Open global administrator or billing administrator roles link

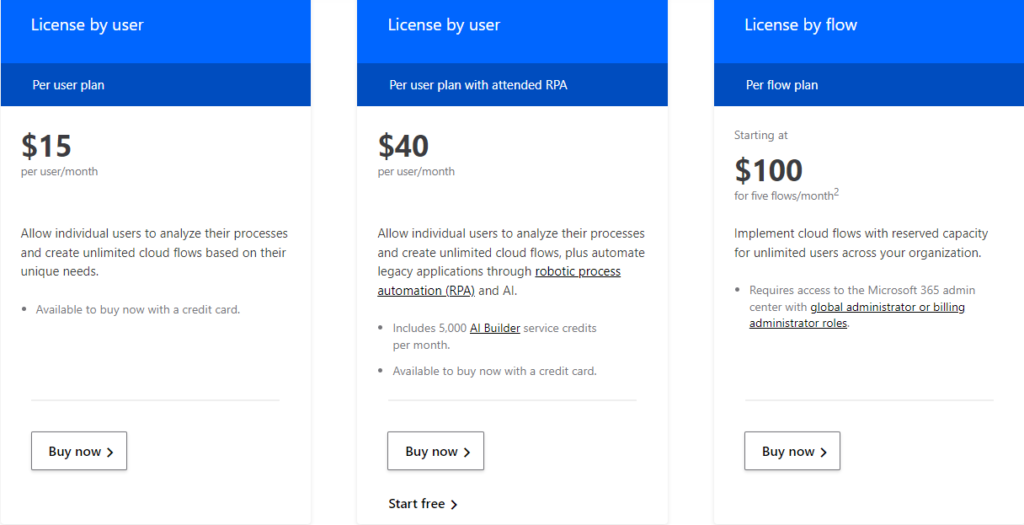856,315
